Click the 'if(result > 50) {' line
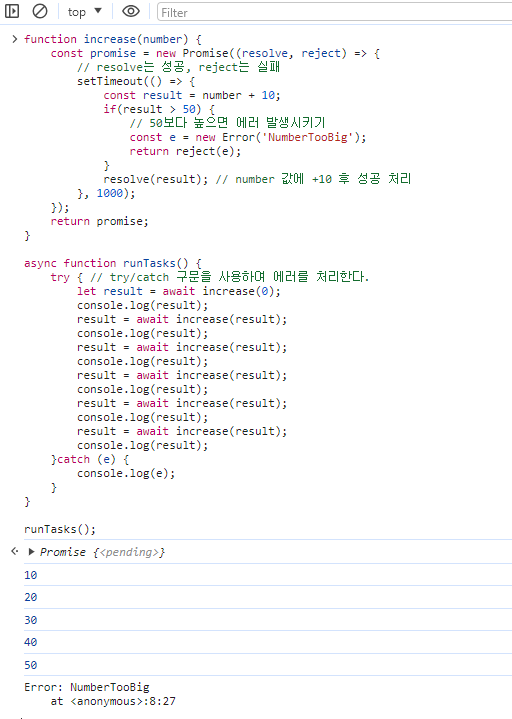This screenshot has height=719, width=512. [159, 109]
